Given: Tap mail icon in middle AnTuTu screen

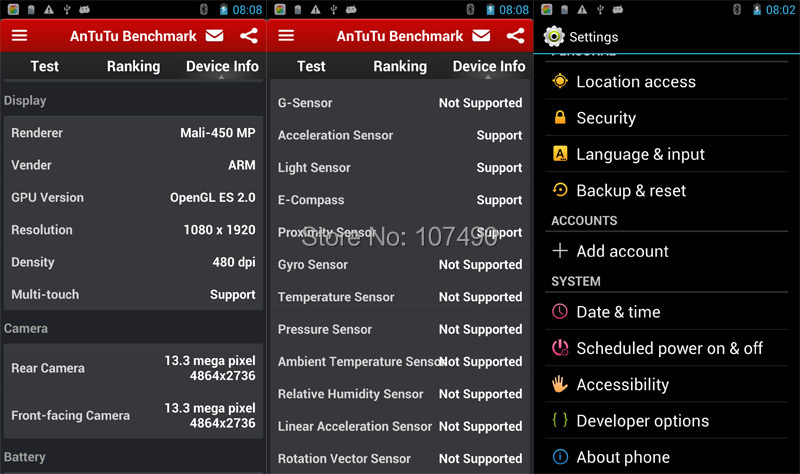Looking at the screenshot, I should 481,35.
